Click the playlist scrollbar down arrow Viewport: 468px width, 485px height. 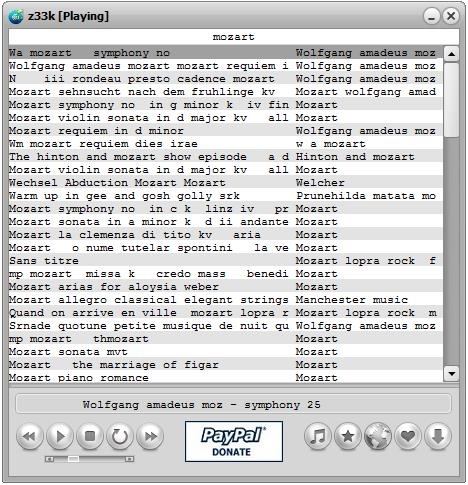tap(451, 374)
